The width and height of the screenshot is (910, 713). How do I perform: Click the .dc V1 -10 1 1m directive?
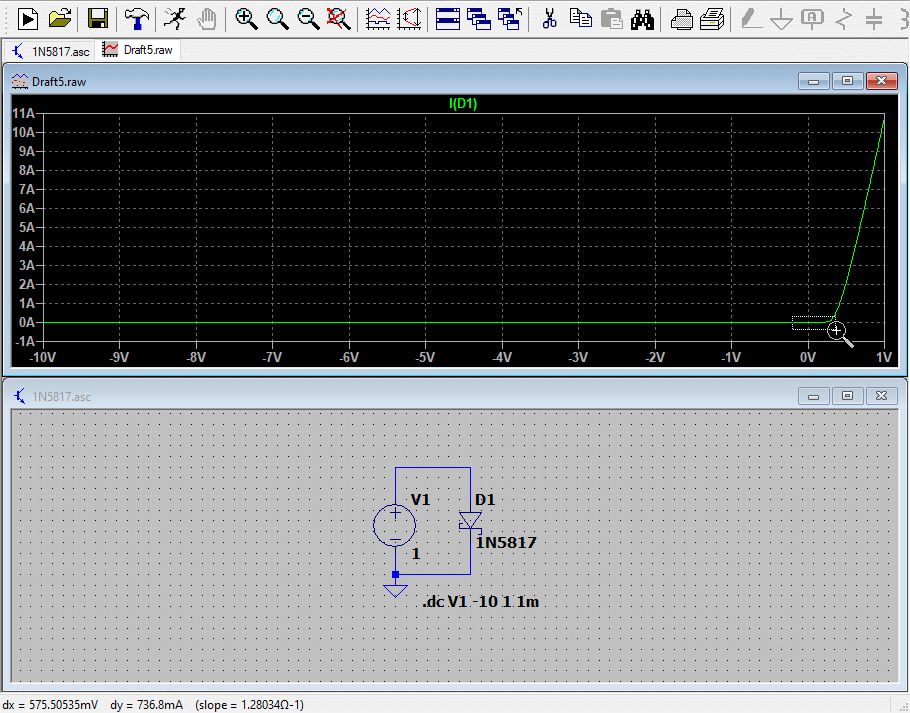tap(480, 602)
